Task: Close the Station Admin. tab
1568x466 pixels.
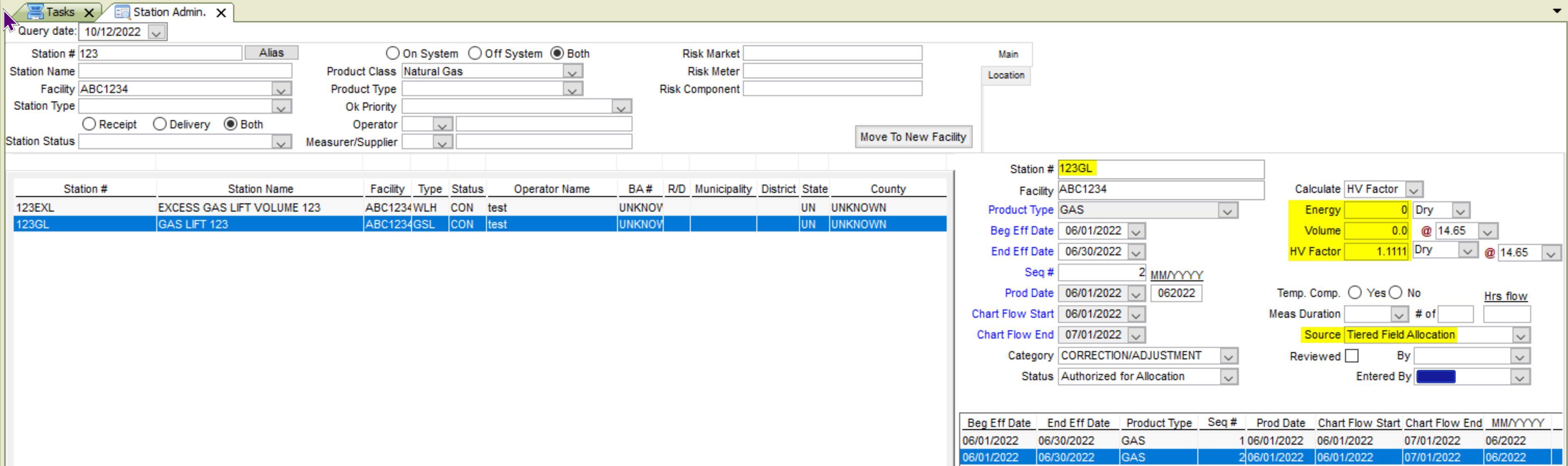Action: click(222, 12)
